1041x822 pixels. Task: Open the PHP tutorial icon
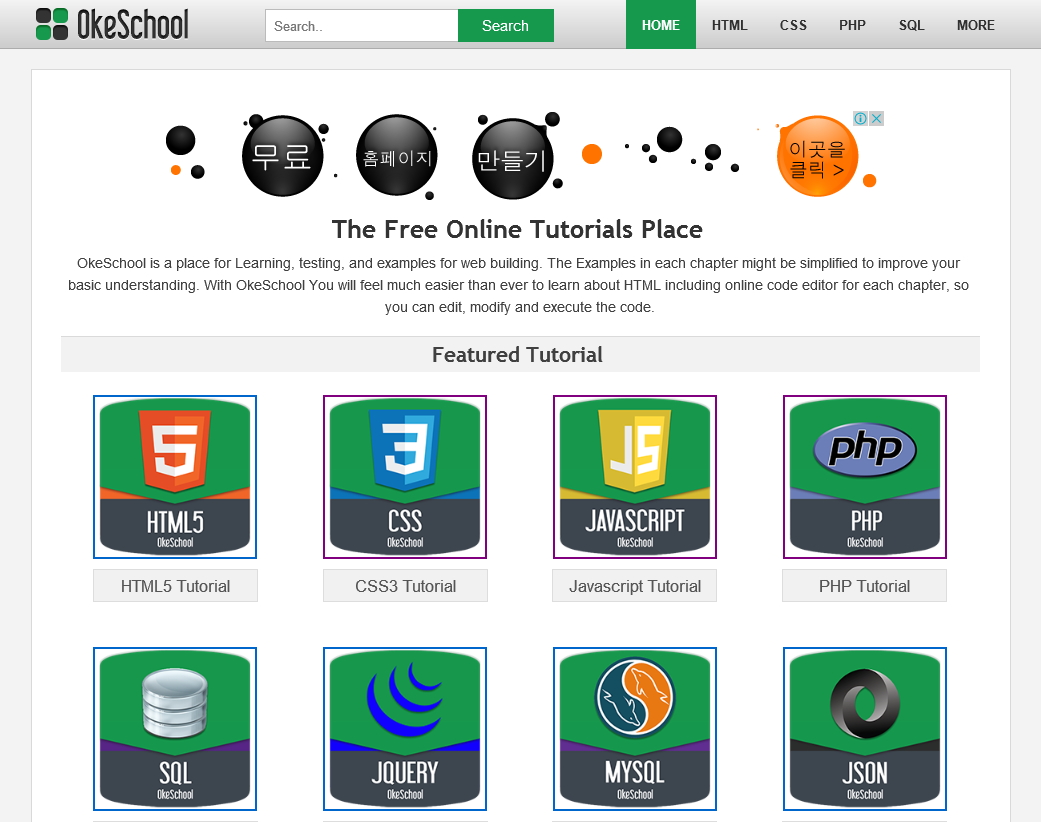[x=865, y=477]
